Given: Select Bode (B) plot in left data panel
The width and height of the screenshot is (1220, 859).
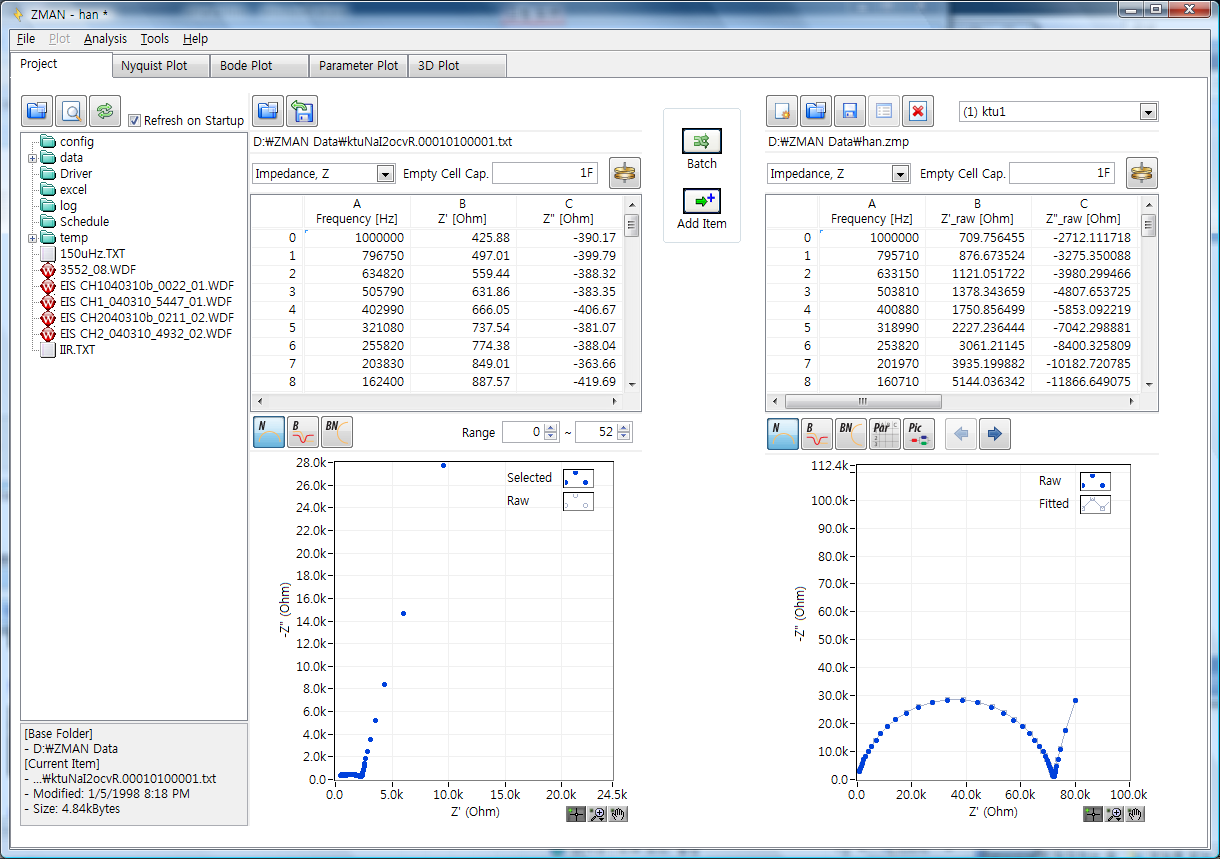Looking at the screenshot, I should (x=302, y=432).
